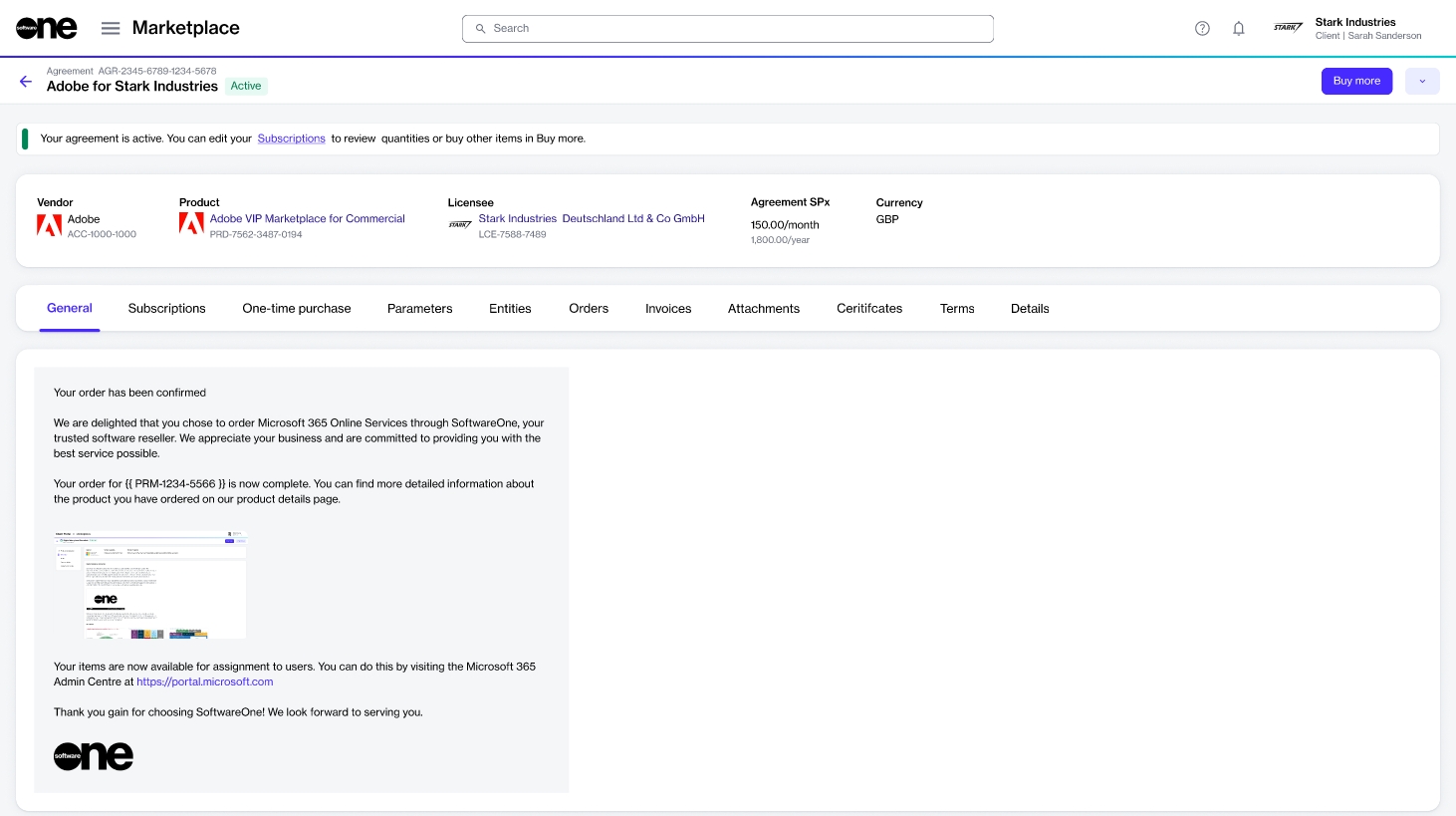The height and width of the screenshot is (816, 1456).
Task: Open Stark Industries account menu
Action: 1367,28
